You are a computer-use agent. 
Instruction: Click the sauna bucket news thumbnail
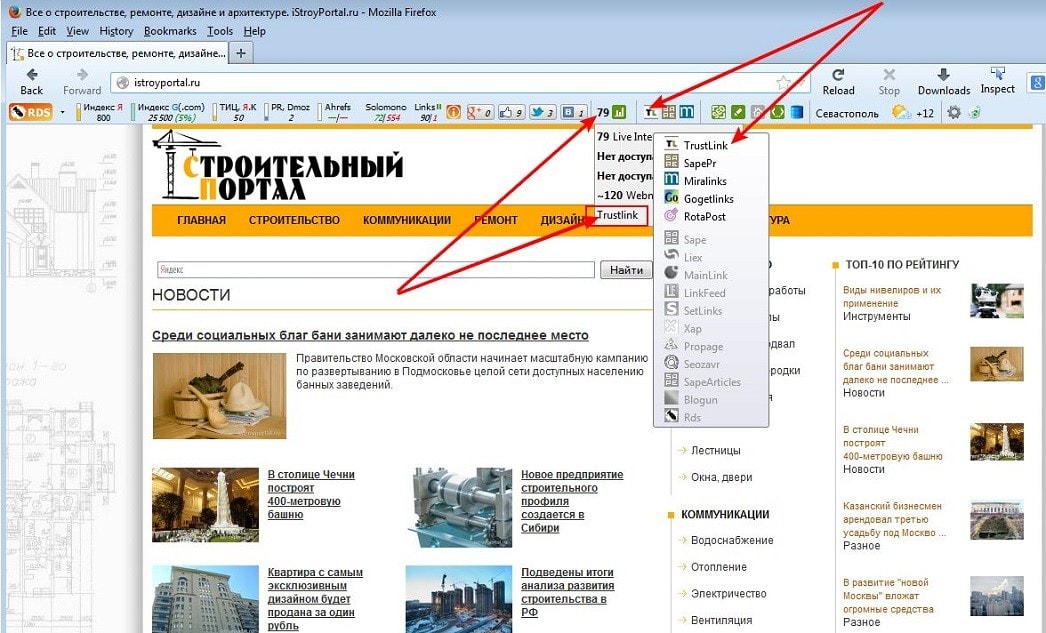point(219,396)
